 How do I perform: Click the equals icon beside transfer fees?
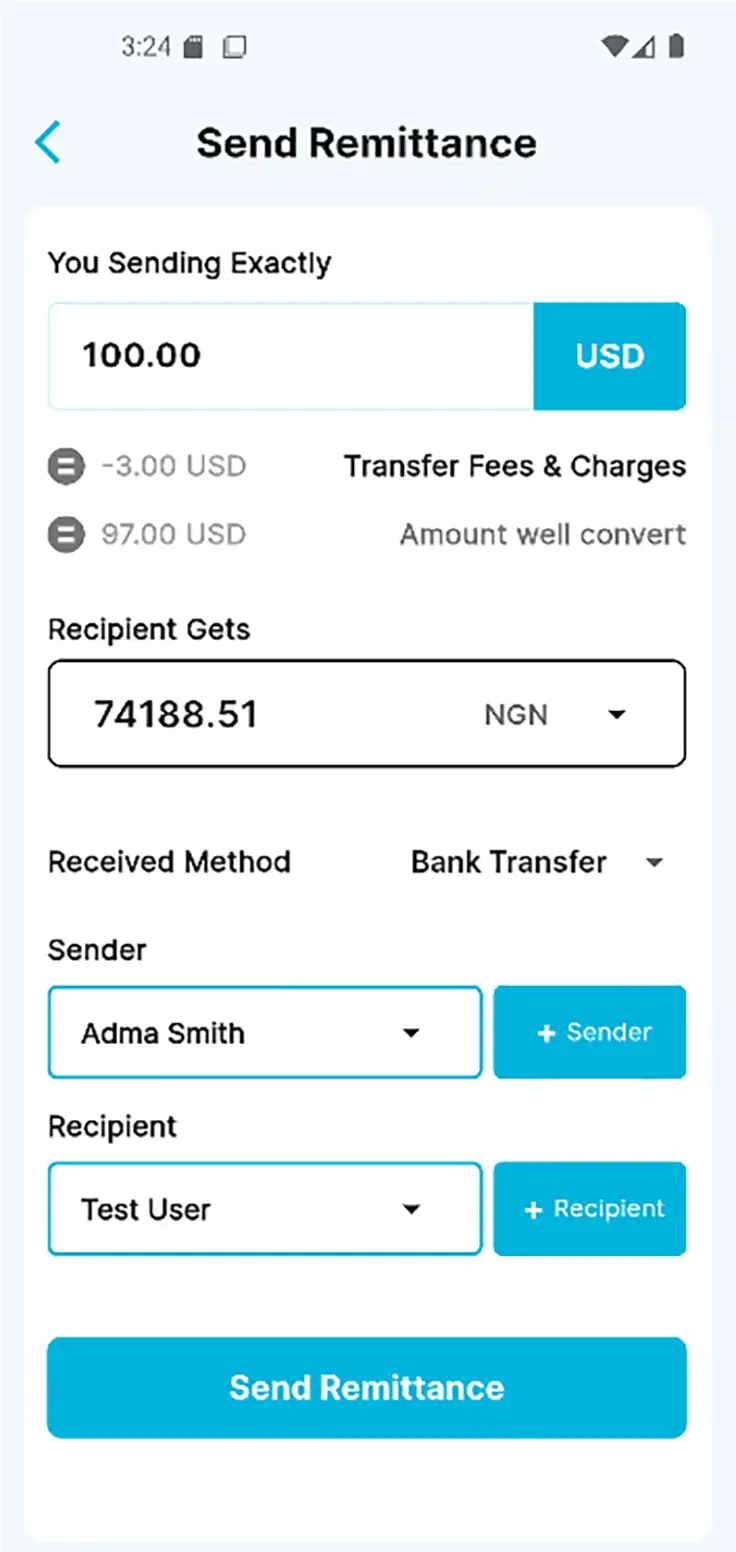66,467
